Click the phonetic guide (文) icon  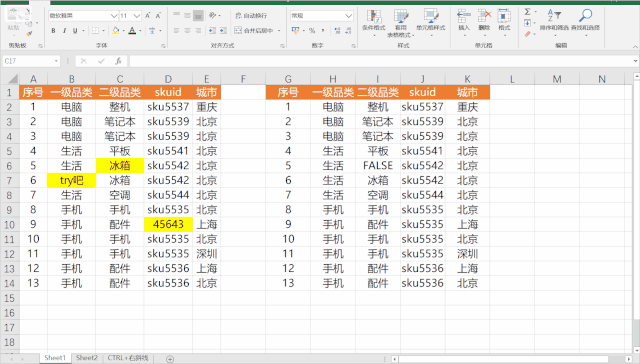(x=152, y=31)
